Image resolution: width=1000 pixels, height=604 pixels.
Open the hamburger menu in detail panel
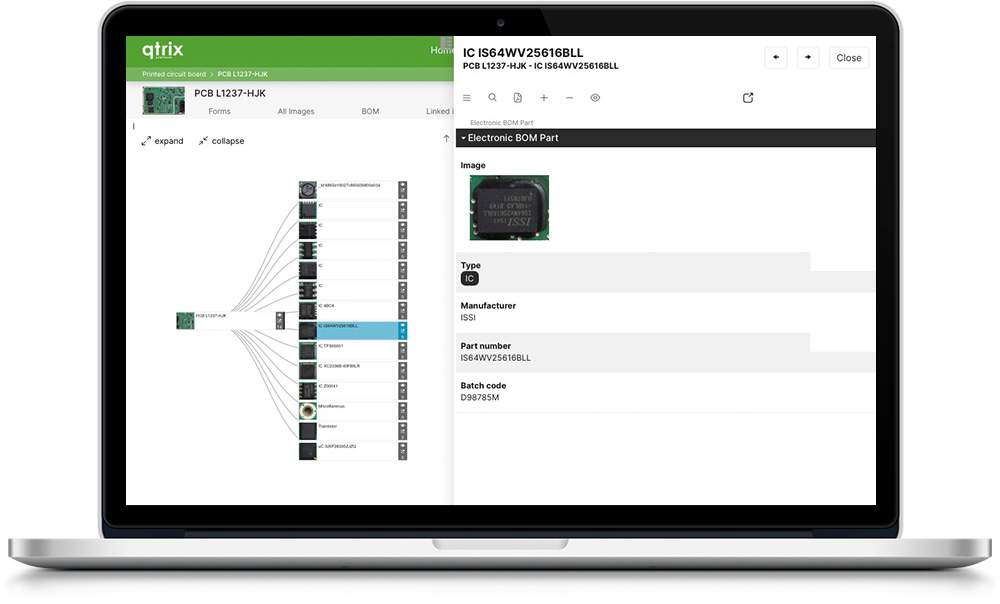(x=466, y=98)
